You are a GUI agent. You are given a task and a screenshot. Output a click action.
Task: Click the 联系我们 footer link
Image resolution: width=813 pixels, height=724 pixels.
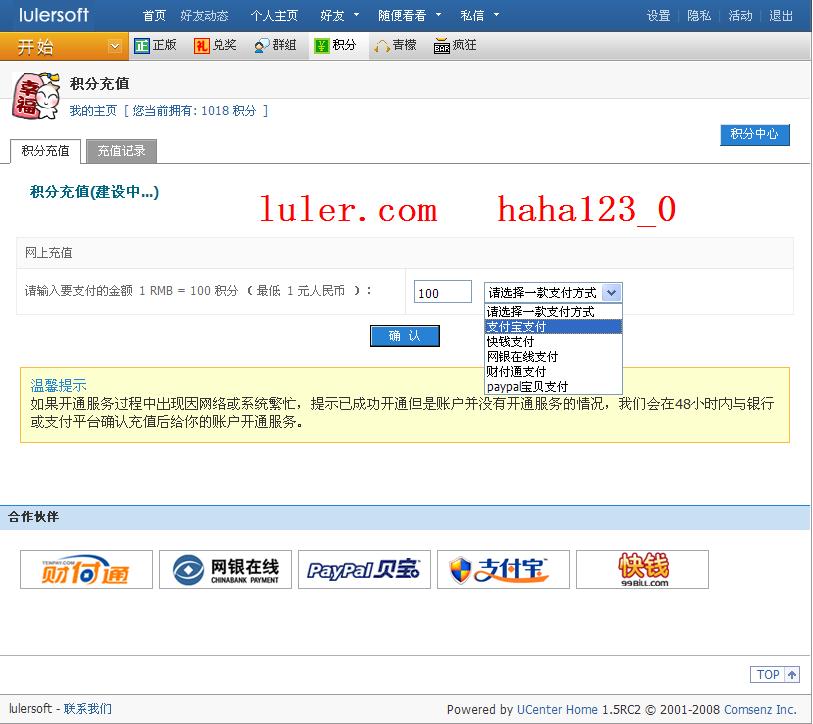pos(87,708)
